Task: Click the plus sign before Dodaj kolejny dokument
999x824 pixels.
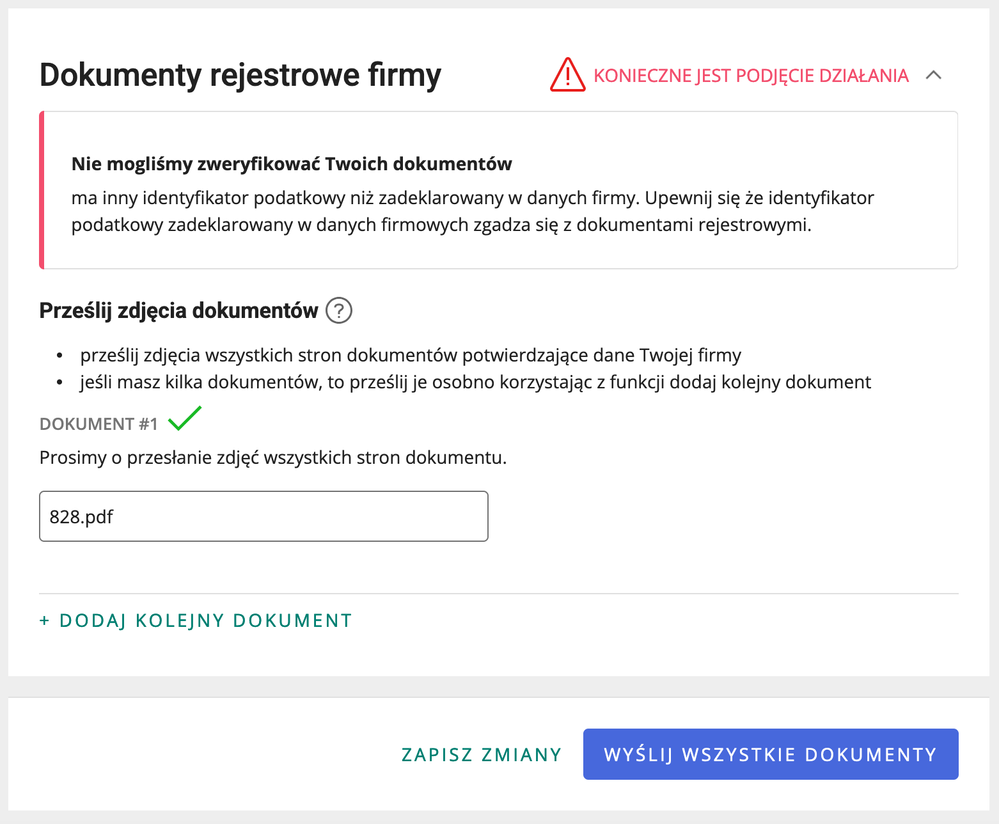Action: pyautogui.click(x=45, y=621)
